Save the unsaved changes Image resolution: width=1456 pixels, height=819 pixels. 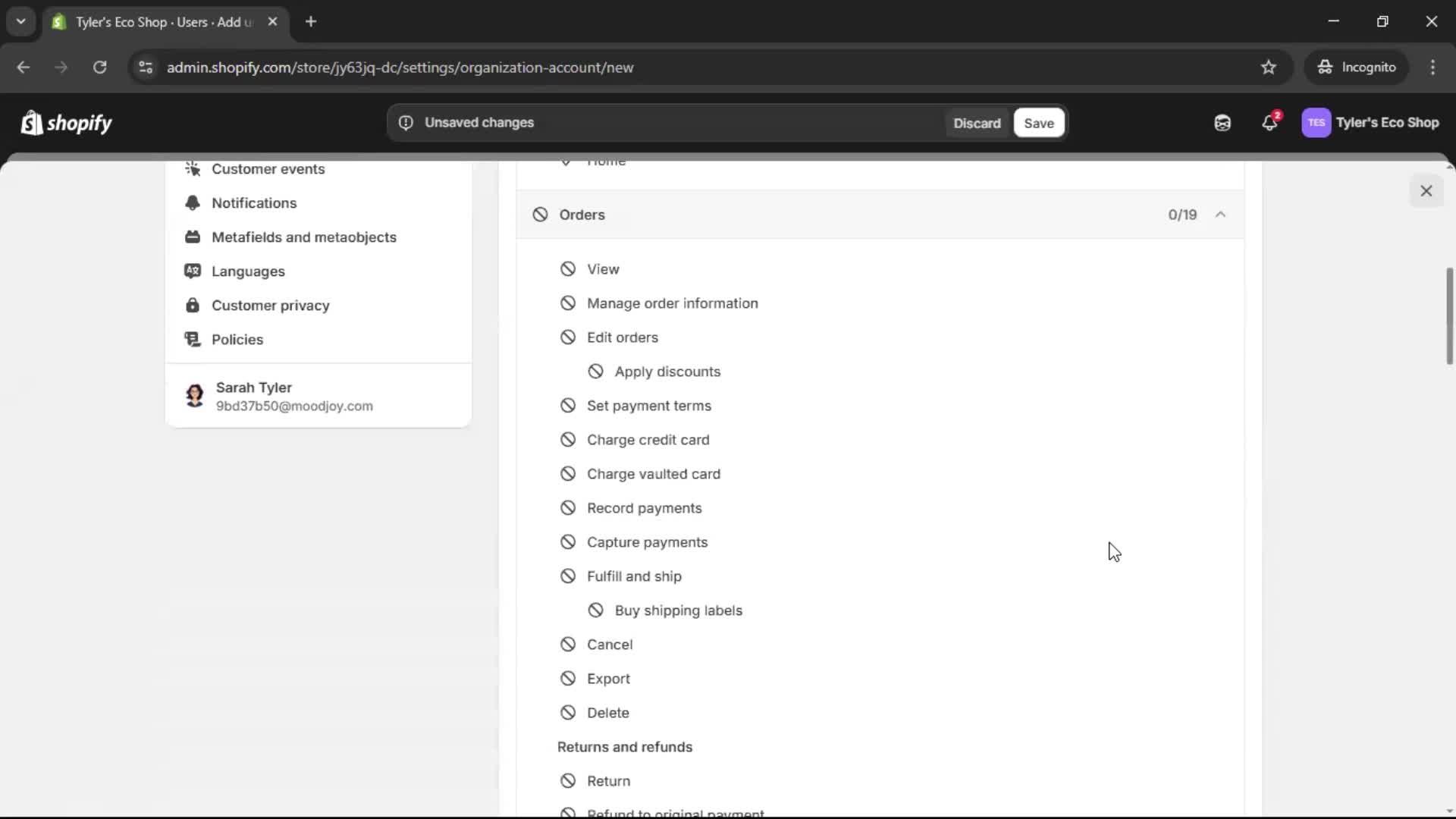point(1038,123)
